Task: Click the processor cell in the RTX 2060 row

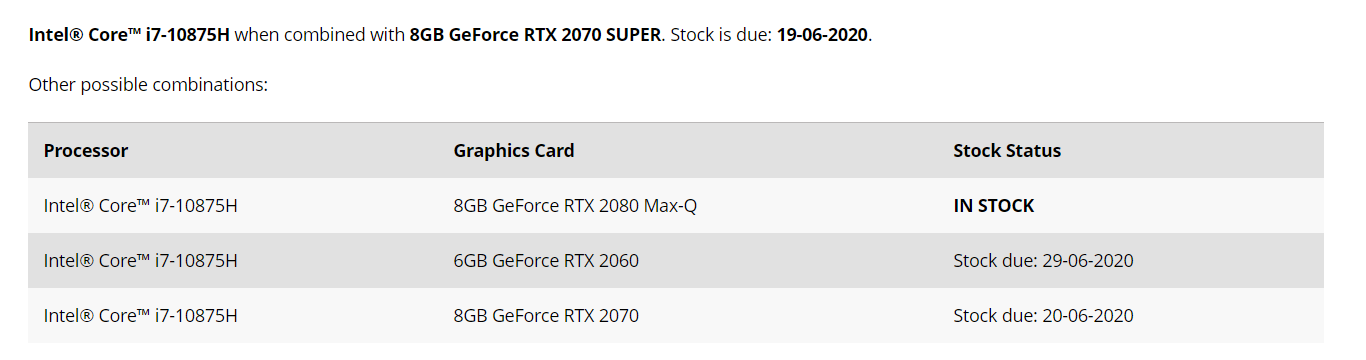Action: click(141, 261)
